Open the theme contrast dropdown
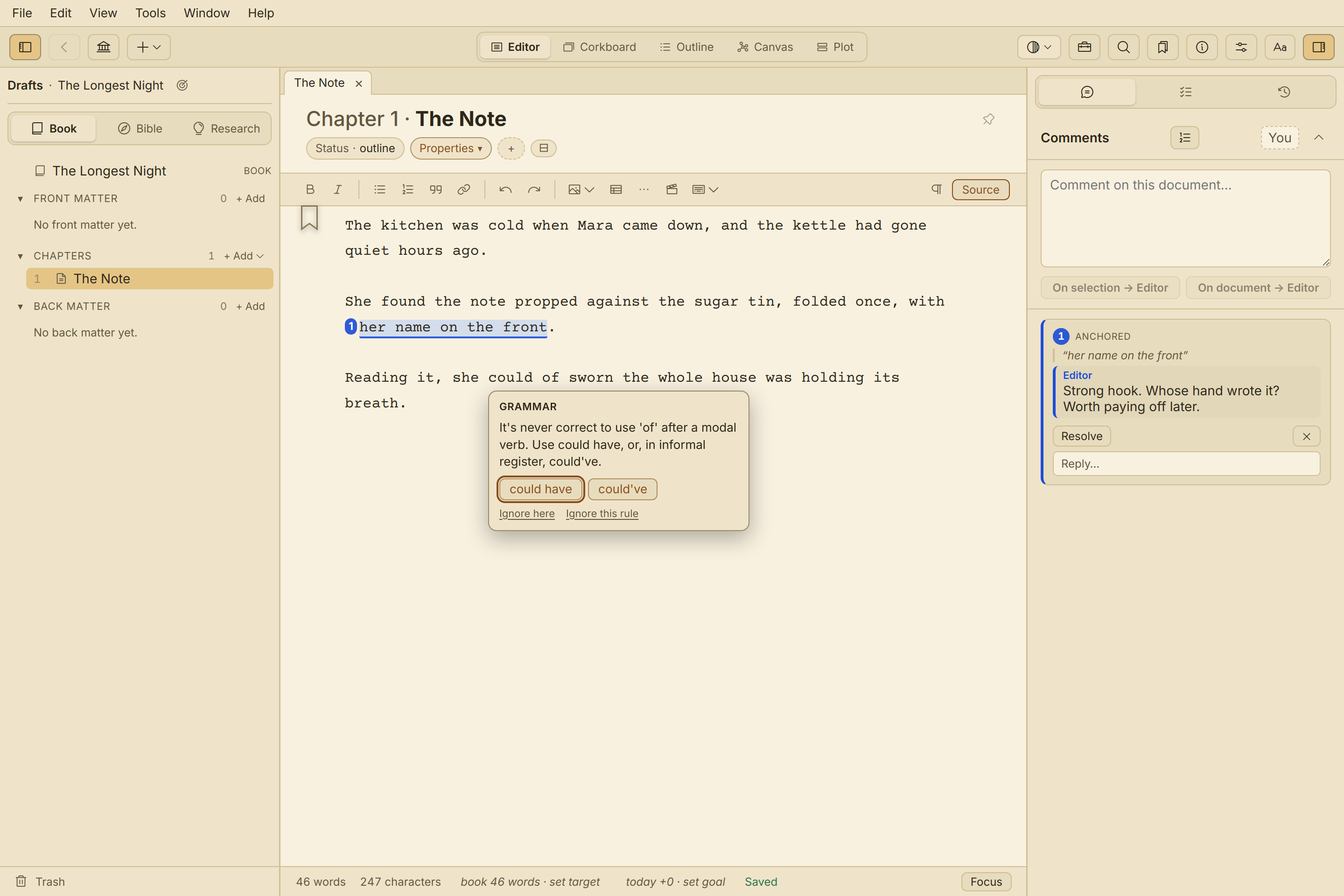Viewport: 1344px width, 896px height. [x=1039, y=47]
